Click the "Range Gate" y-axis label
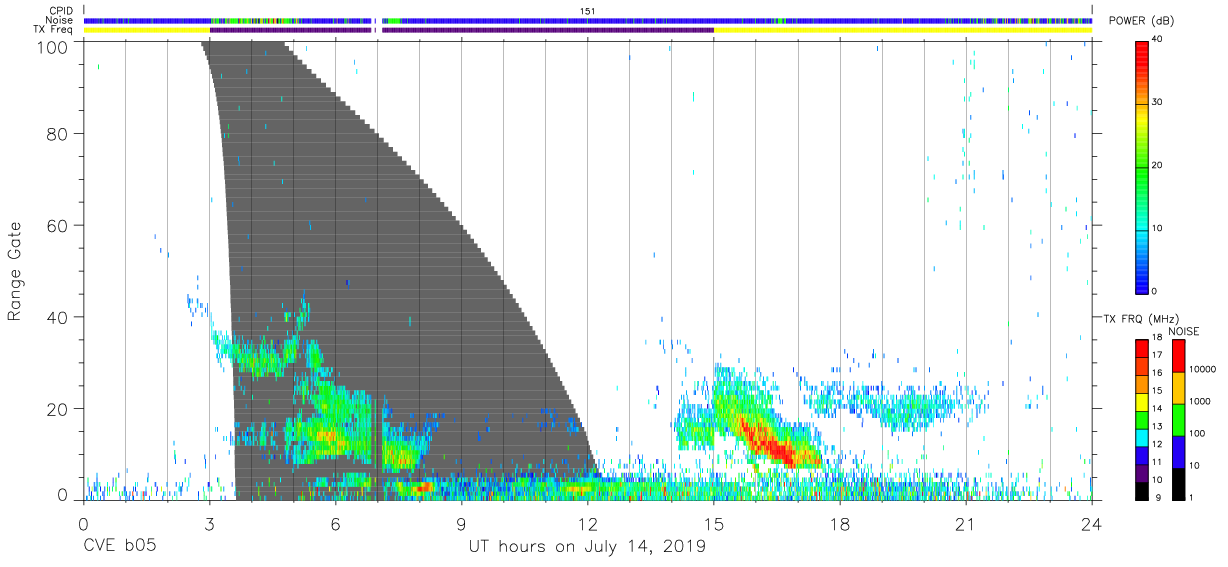 [x=15, y=270]
